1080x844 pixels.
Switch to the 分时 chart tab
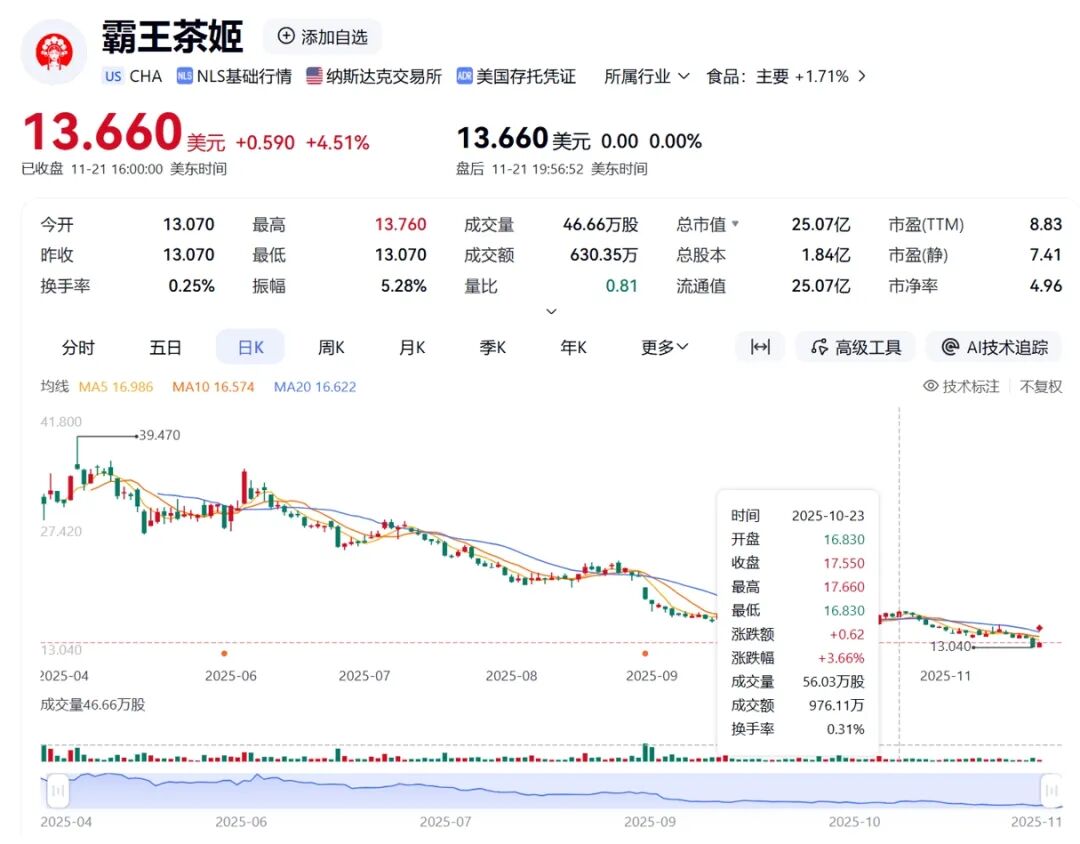(x=78, y=347)
